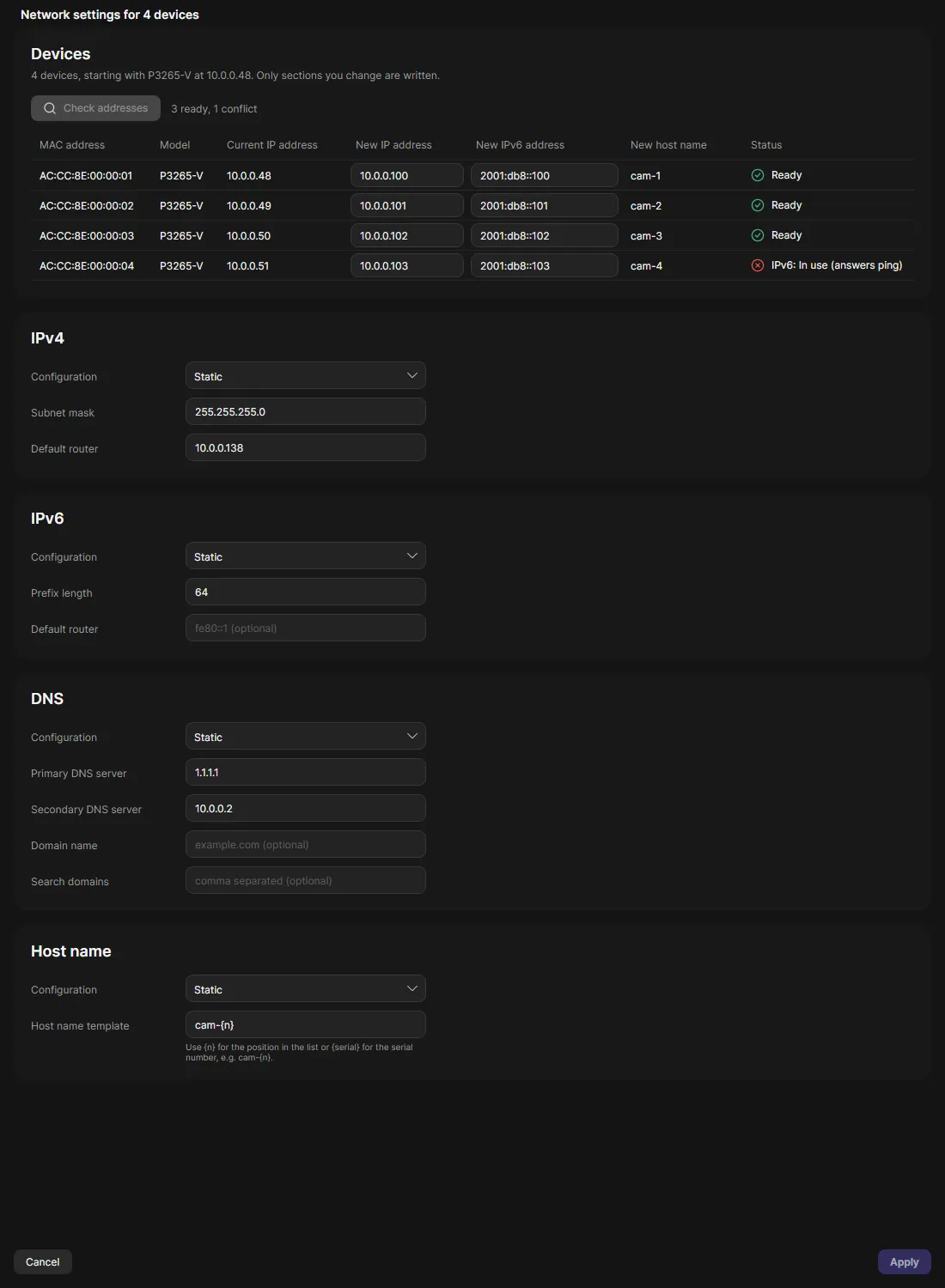The image size is (945, 1288).
Task: Select MAC address AC:CC:8E:00:00:02
Action: click(x=87, y=205)
